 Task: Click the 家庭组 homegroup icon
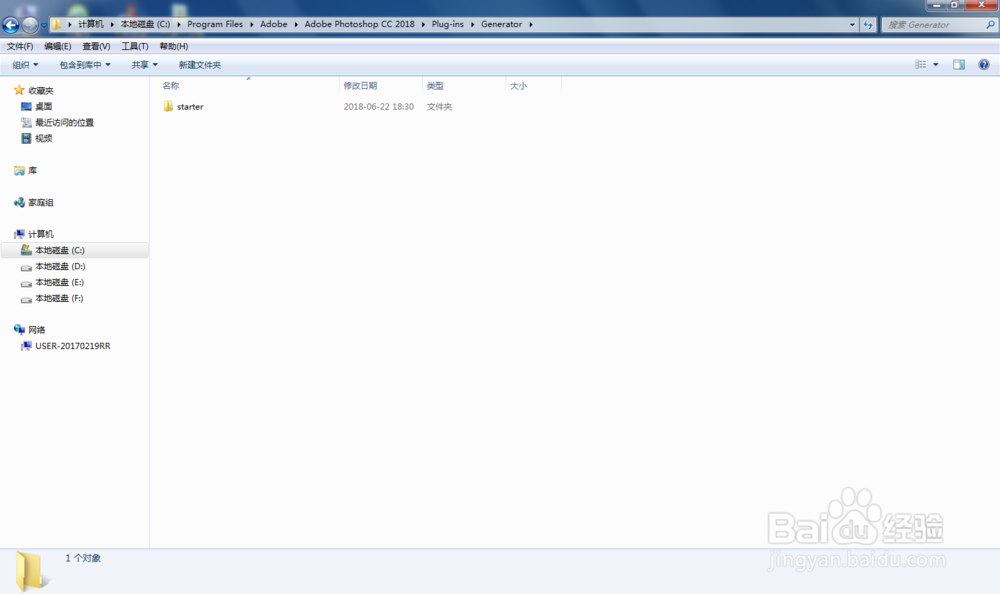point(19,202)
